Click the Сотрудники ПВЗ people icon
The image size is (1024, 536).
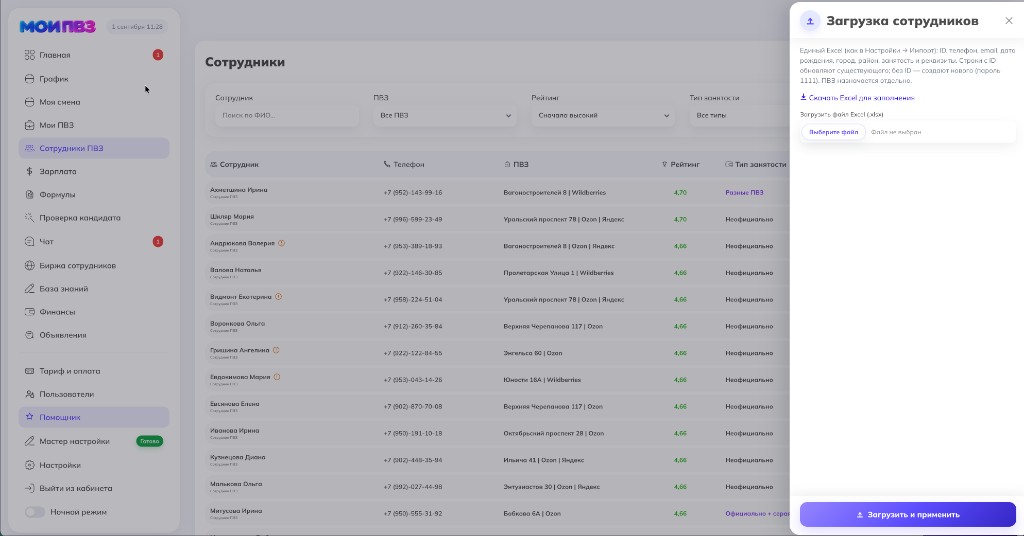tap(29, 148)
